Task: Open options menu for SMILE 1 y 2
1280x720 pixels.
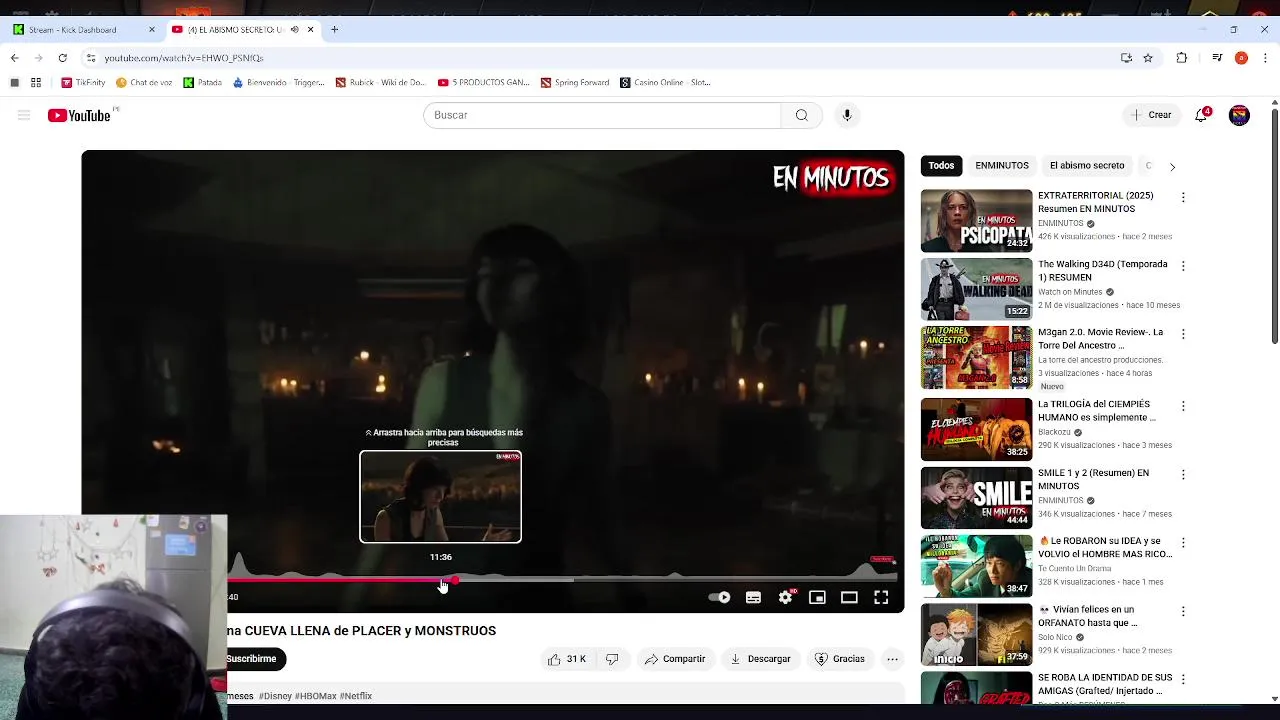Action: (1183, 474)
